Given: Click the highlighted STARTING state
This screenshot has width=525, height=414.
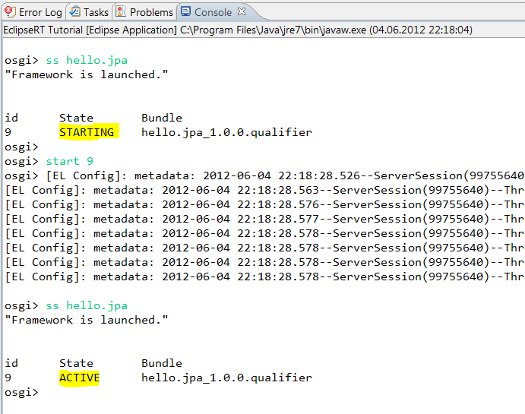Looking at the screenshot, I should coord(88,132).
